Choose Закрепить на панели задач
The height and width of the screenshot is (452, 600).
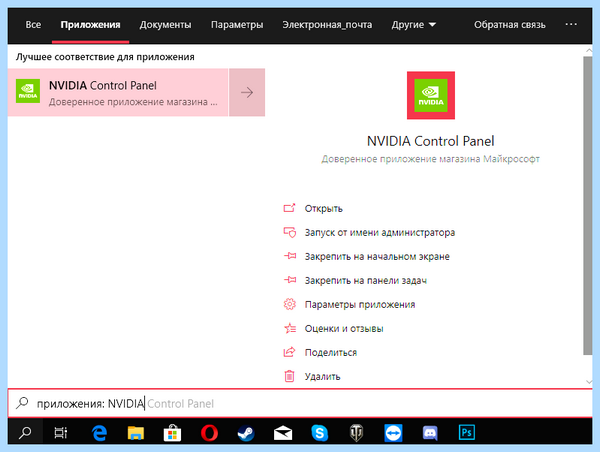pos(365,281)
